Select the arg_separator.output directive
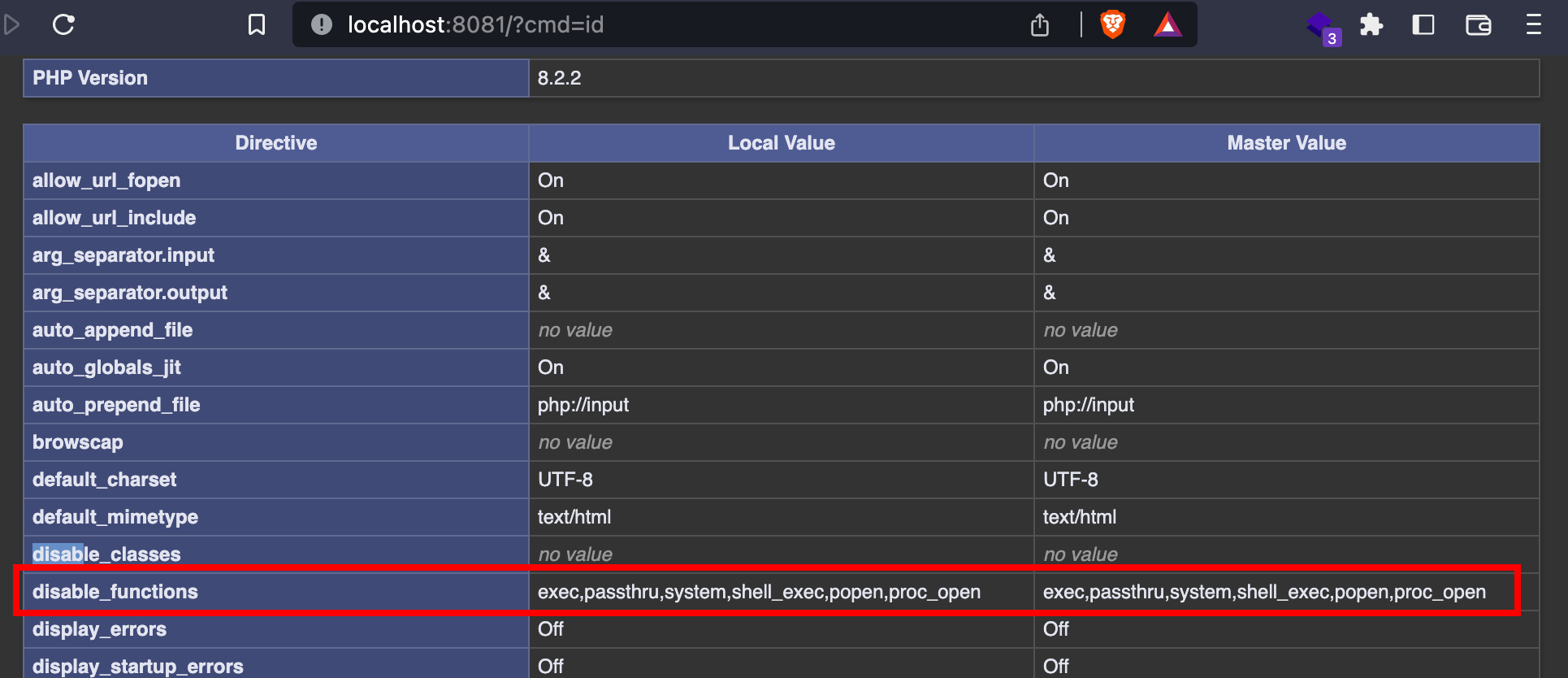 coord(130,293)
